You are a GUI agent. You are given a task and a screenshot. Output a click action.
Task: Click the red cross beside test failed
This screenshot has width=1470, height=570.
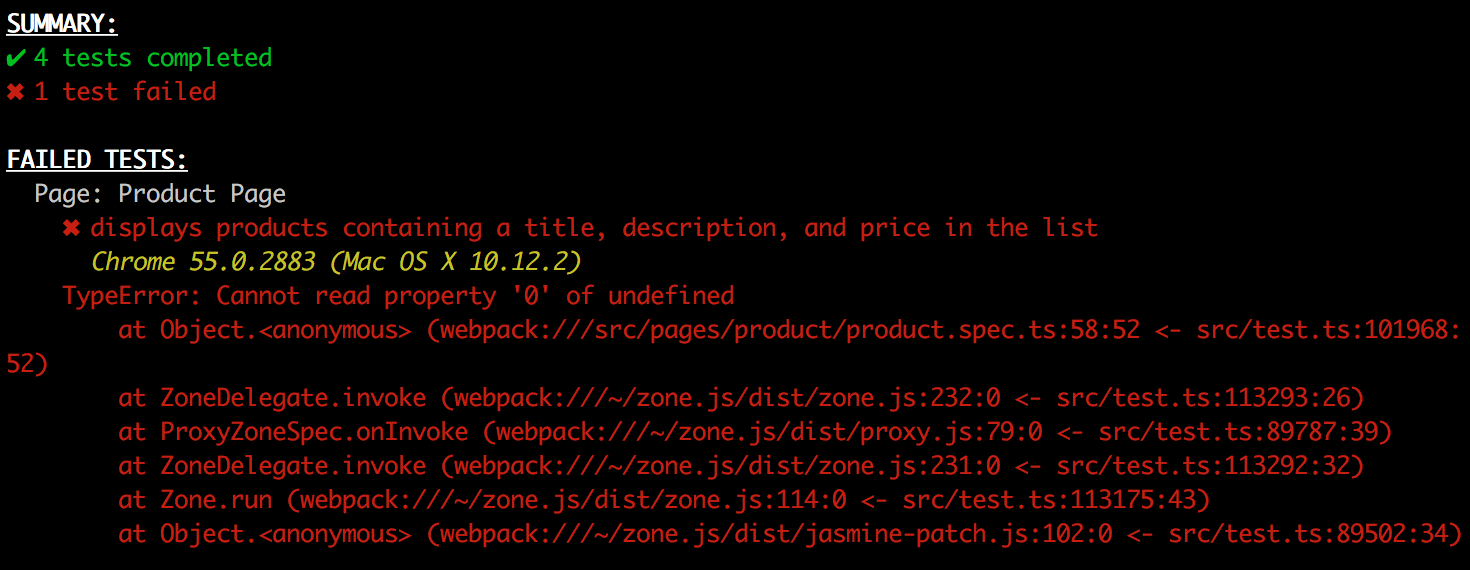15,92
